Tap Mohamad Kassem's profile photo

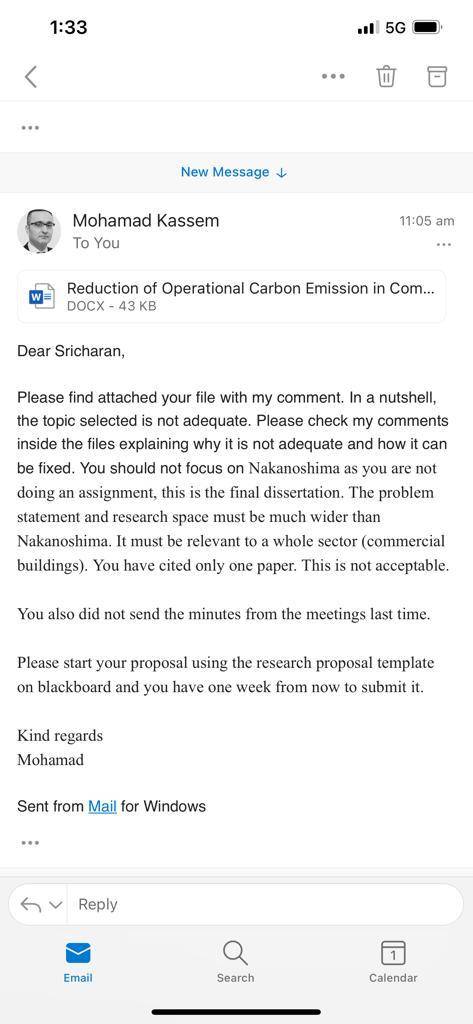[39, 231]
